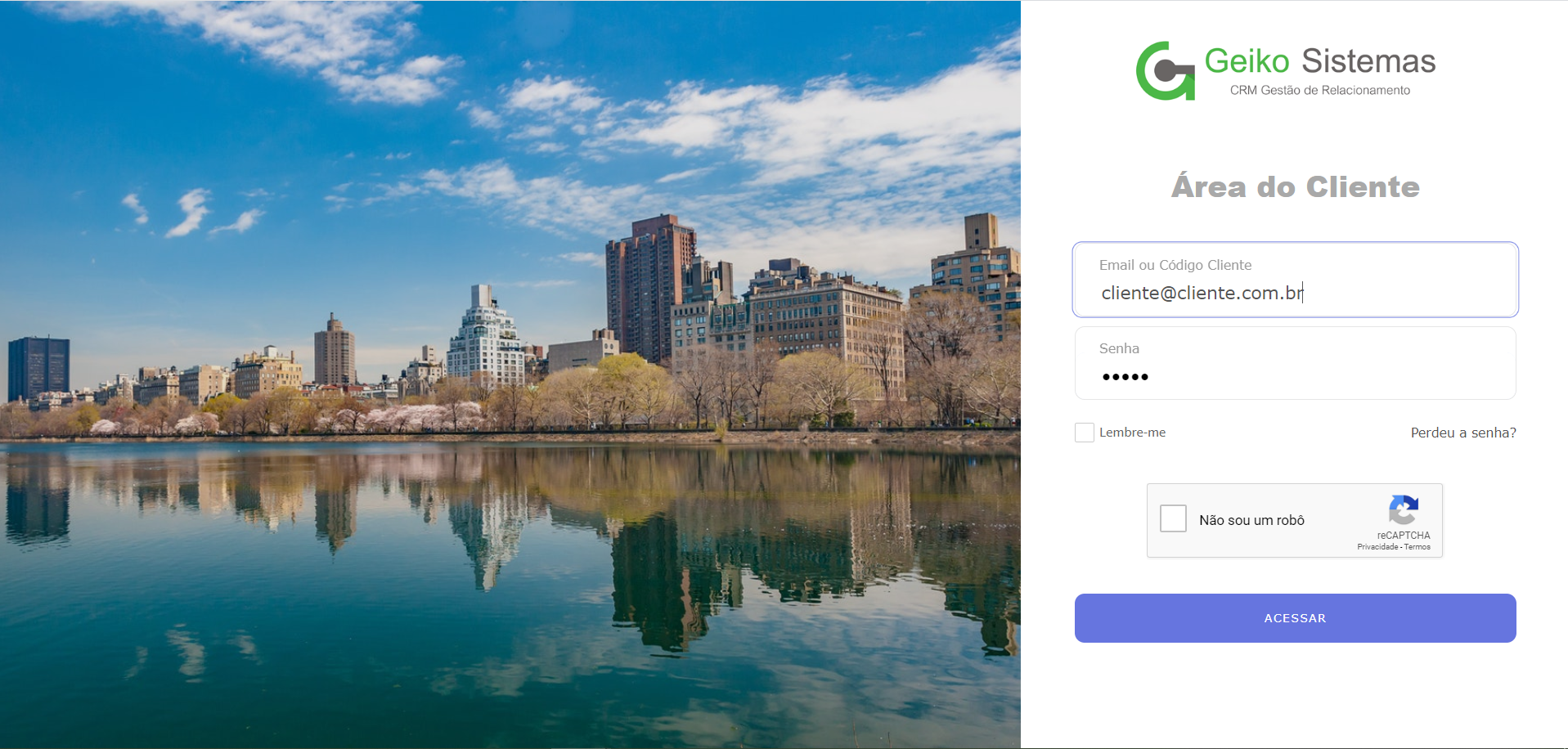This screenshot has height=749, width=1568.
Task: Click the "Não sou um robô" text
Action: click(x=1251, y=520)
